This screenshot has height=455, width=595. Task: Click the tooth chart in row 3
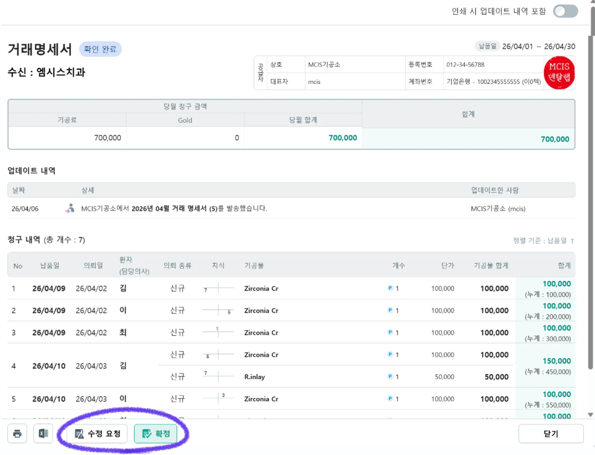click(x=218, y=332)
